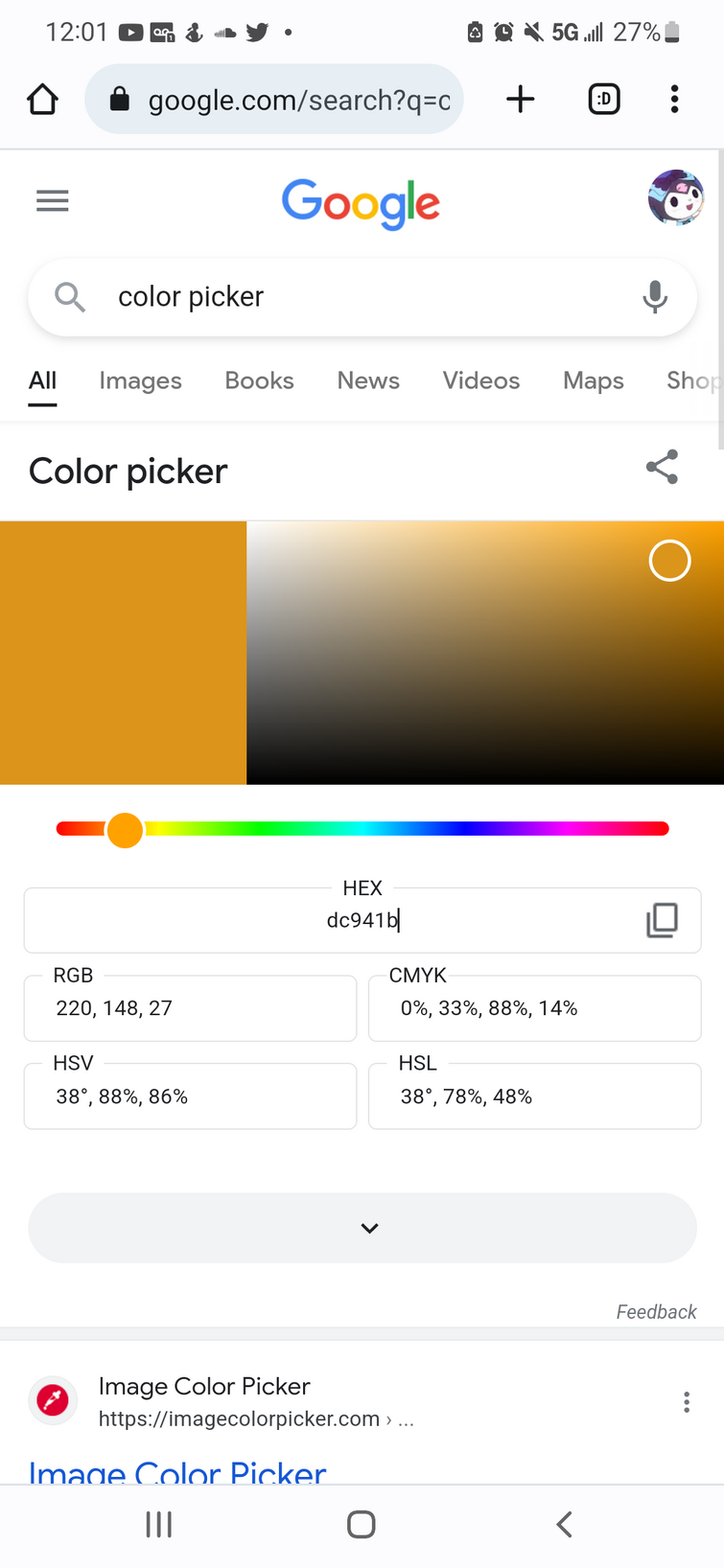The width and height of the screenshot is (724, 1568).
Task: Switch to the Videos tab
Action: (x=480, y=380)
